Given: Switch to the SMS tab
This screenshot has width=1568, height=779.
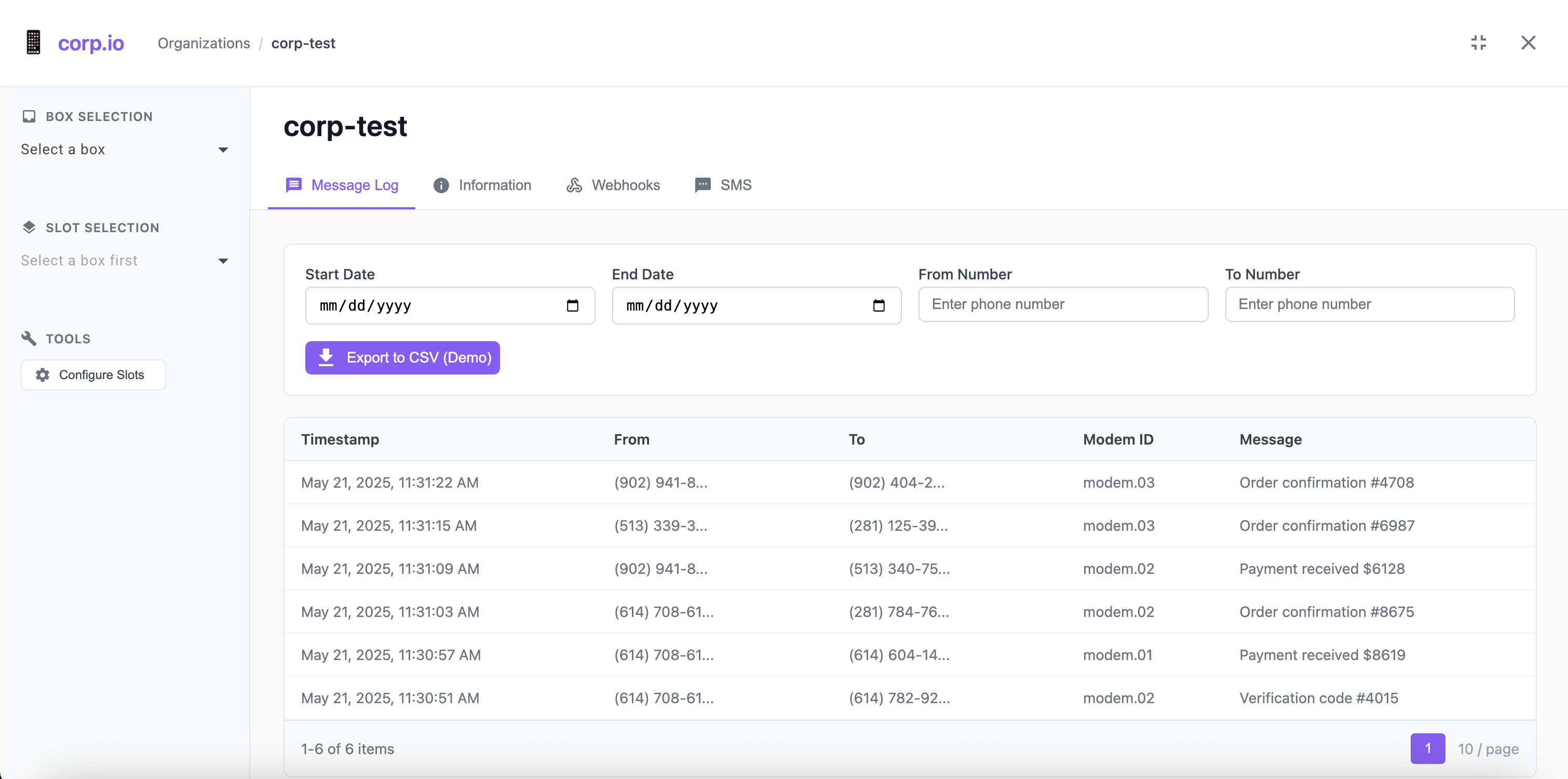Looking at the screenshot, I should tap(723, 185).
